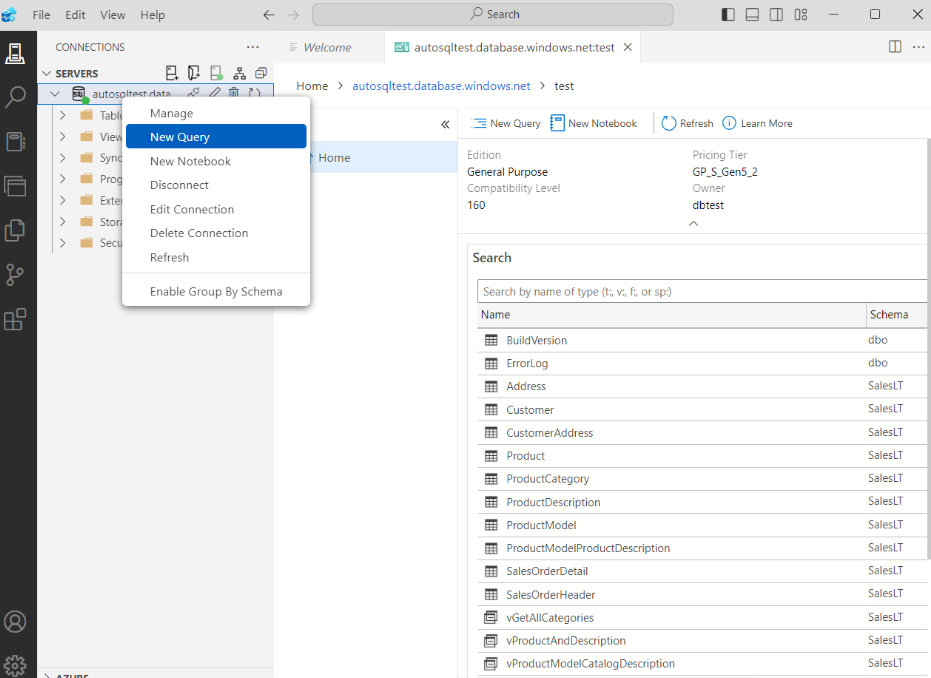Screen dimensions: 931x678
Task: Collapse the Home sidebar panel
Action: (445, 126)
